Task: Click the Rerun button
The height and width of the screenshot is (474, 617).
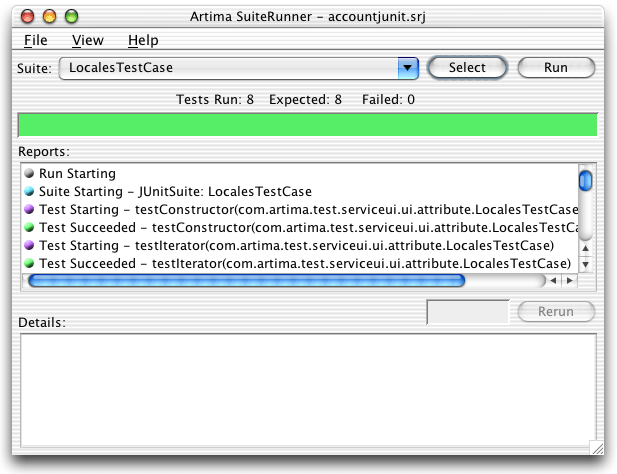Action: tap(556, 312)
